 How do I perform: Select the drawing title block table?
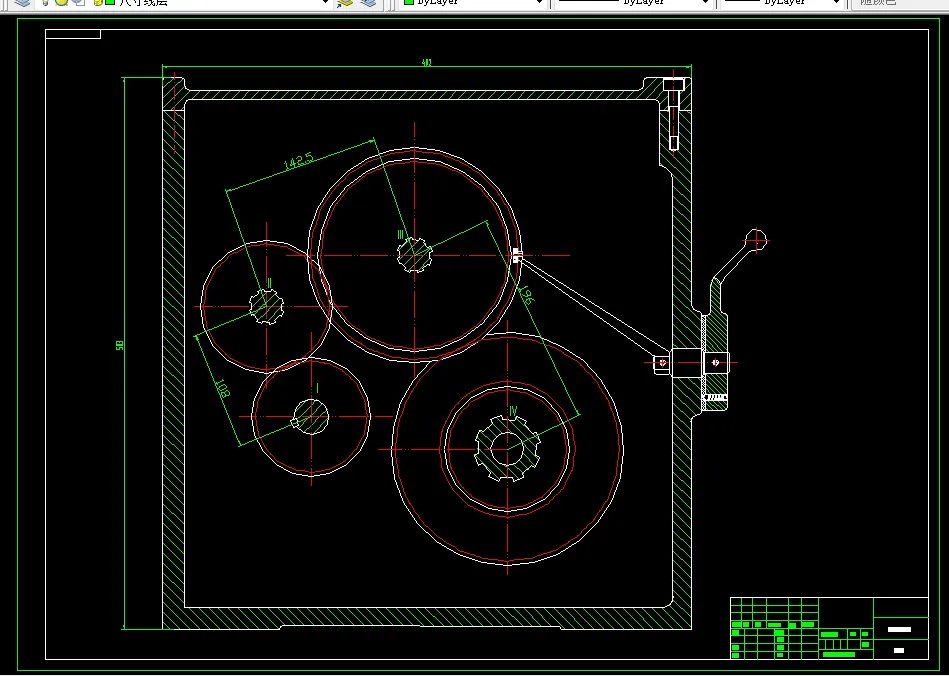[x=829, y=628]
